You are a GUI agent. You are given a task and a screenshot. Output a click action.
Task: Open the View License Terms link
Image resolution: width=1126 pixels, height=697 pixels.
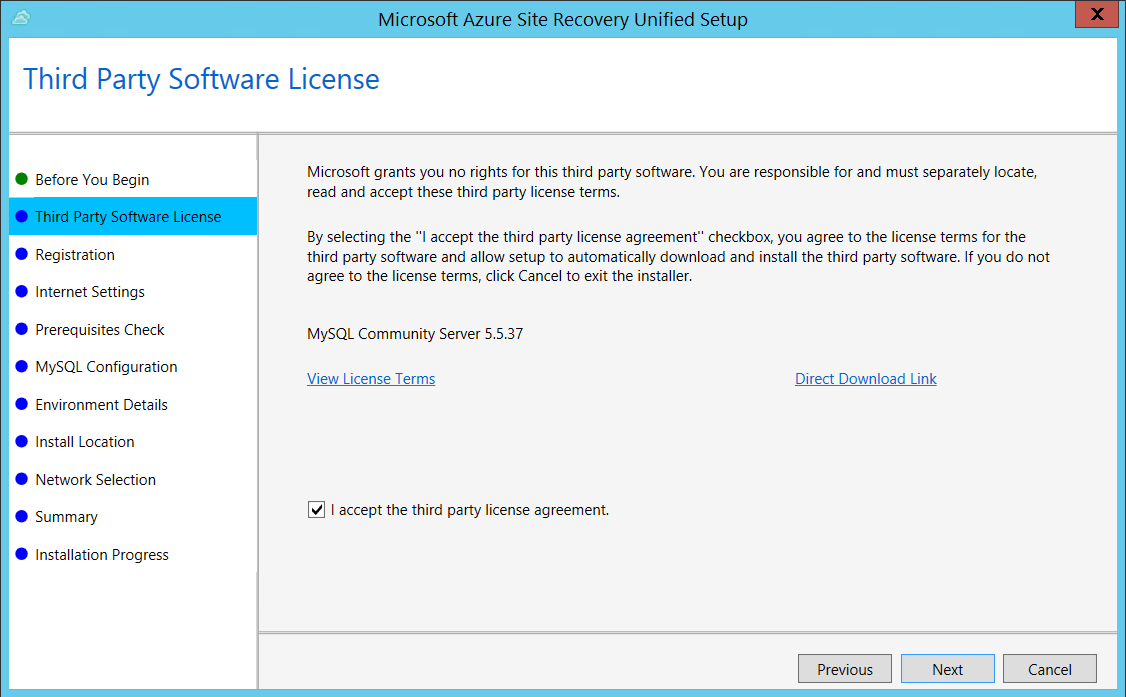coord(371,378)
